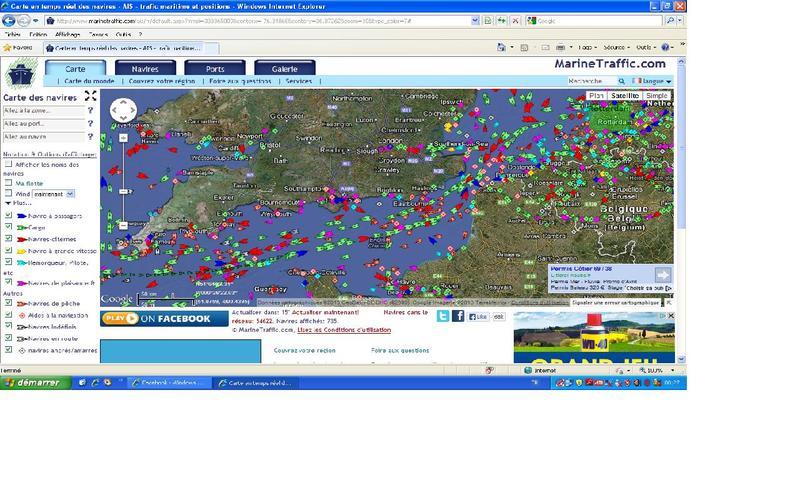
Task: Click the fullscreen map expand icon
Action: [90, 96]
